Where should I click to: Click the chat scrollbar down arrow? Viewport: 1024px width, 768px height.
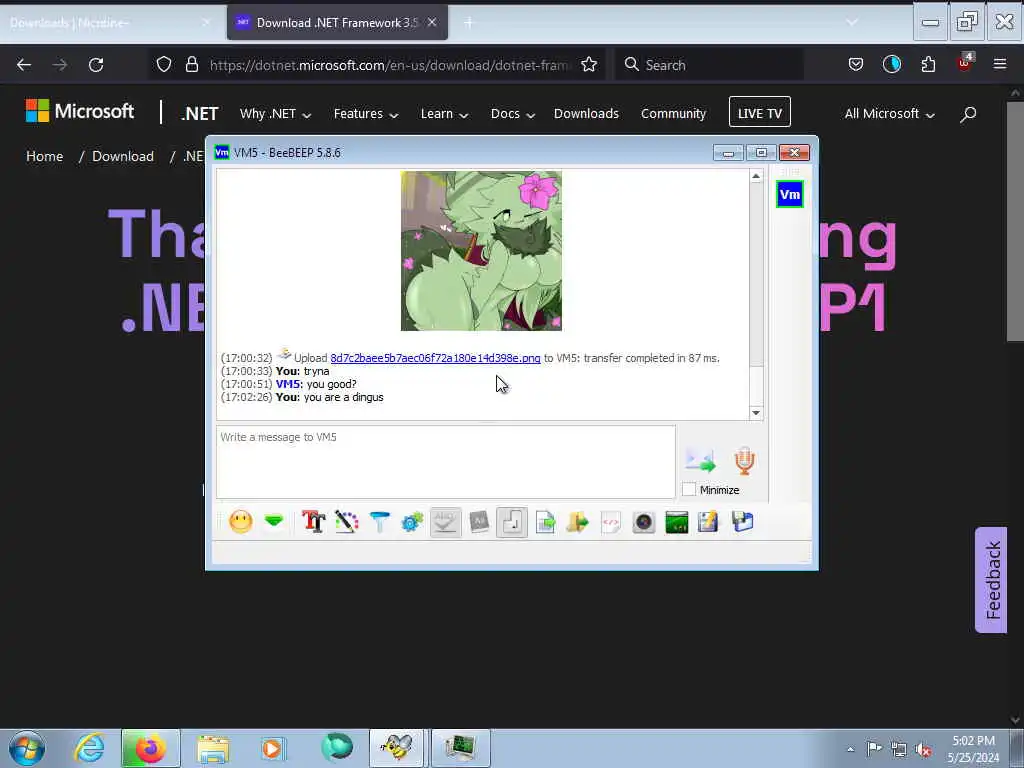coord(756,413)
